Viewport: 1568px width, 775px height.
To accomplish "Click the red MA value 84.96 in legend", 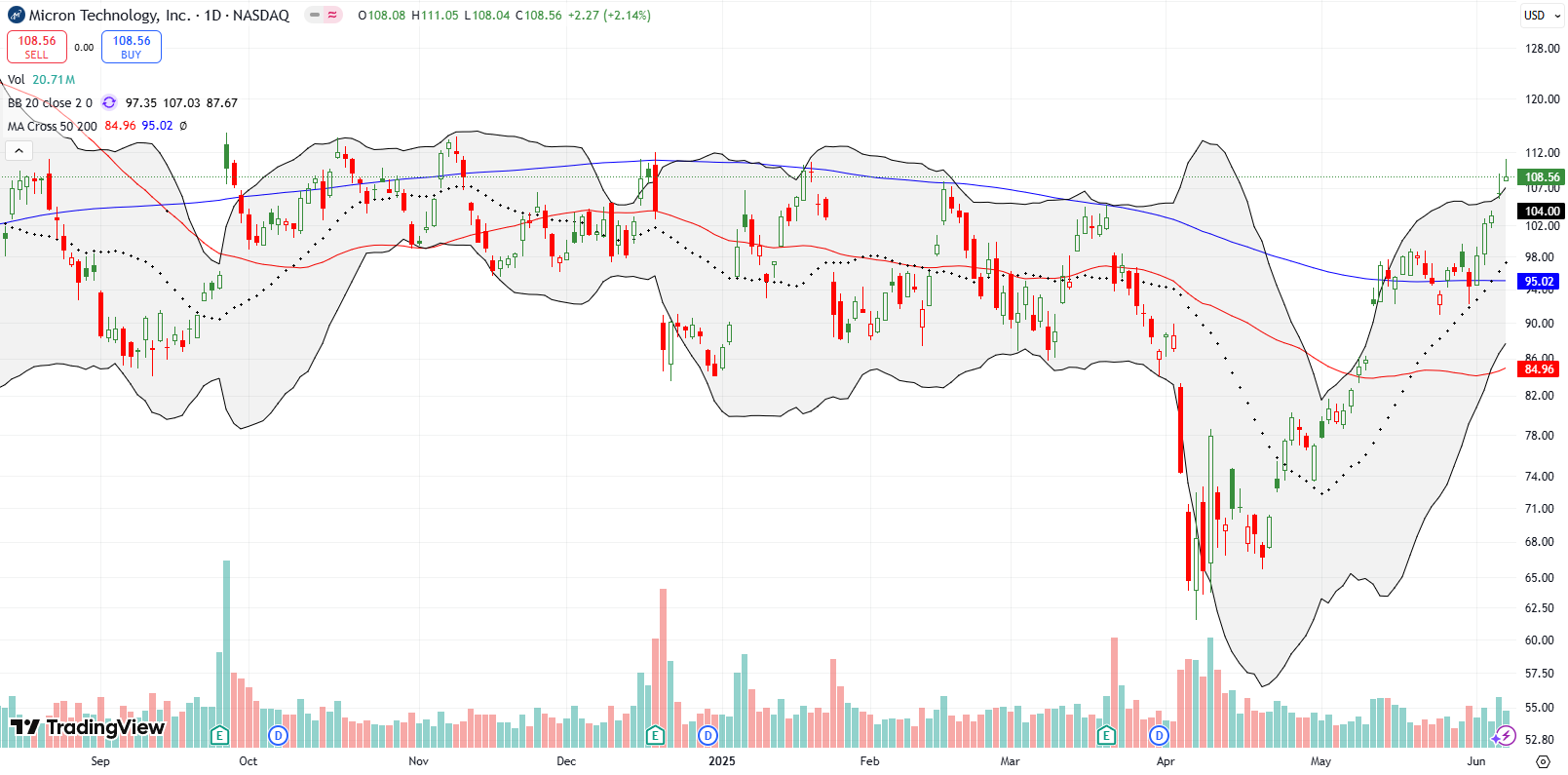I will point(120,126).
